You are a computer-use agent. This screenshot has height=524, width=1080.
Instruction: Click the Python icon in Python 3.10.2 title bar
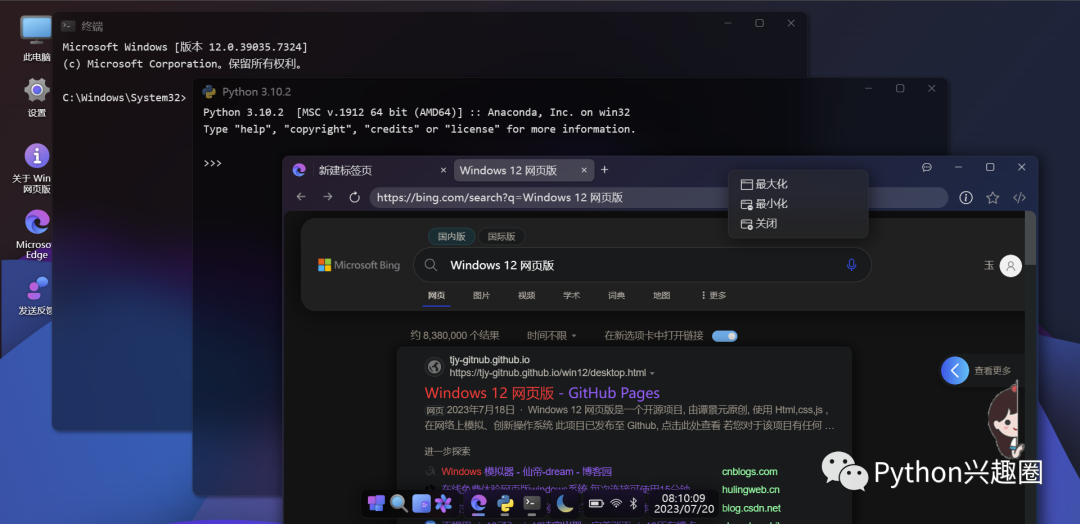click(x=209, y=92)
